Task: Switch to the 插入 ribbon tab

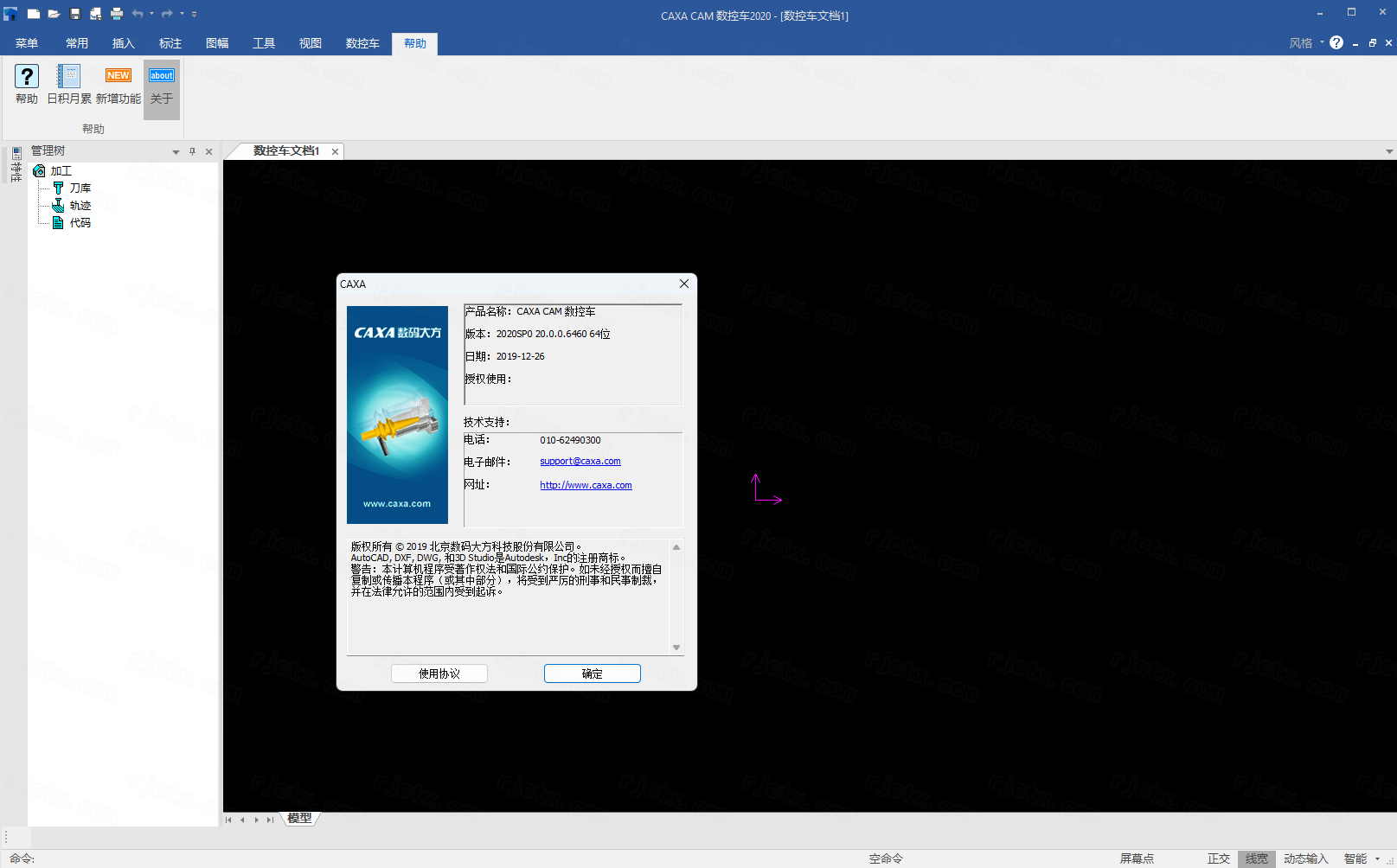Action: click(124, 43)
